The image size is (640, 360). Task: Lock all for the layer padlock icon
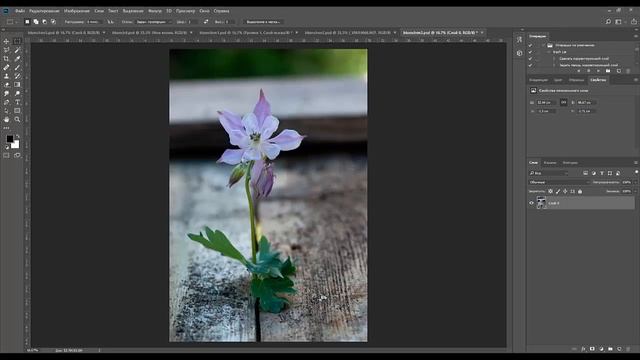[x=580, y=191]
